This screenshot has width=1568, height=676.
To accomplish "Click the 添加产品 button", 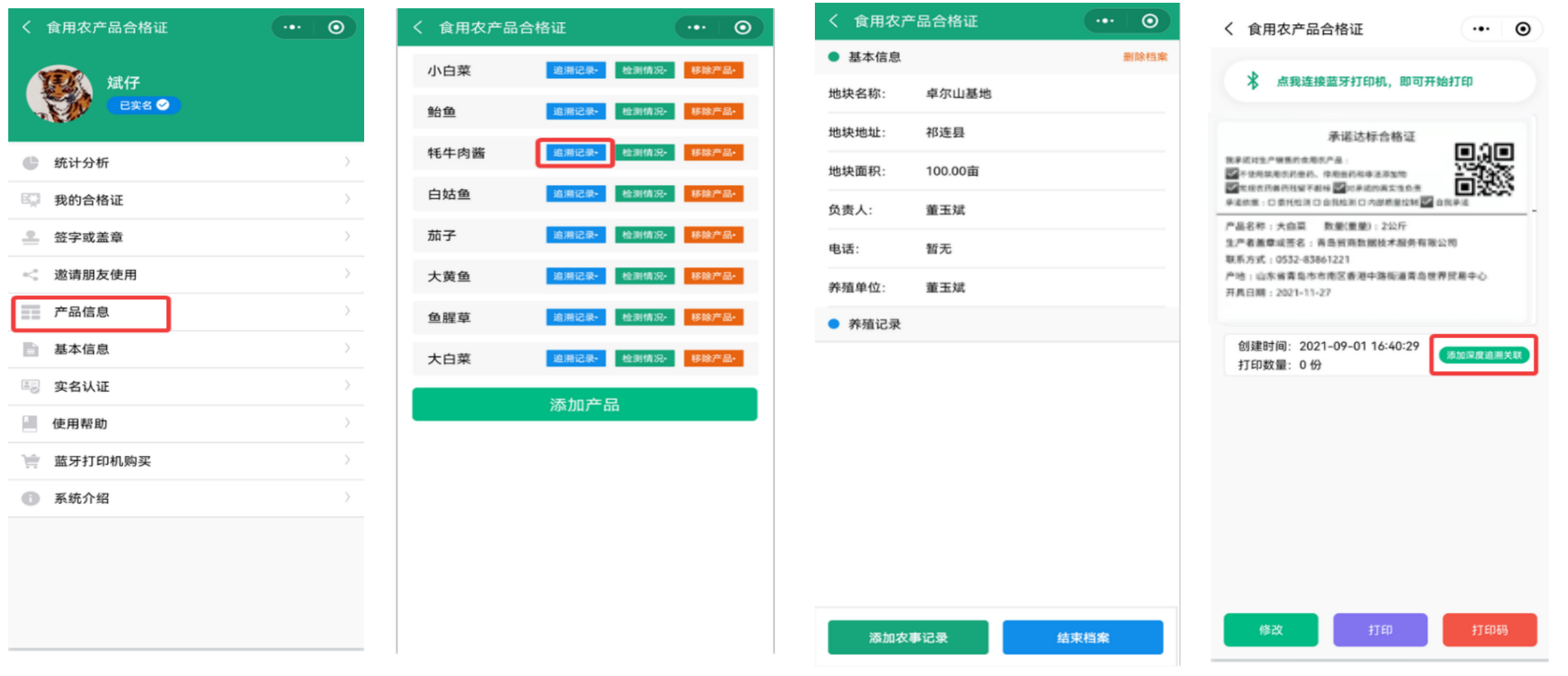I will tap(585, 404).
